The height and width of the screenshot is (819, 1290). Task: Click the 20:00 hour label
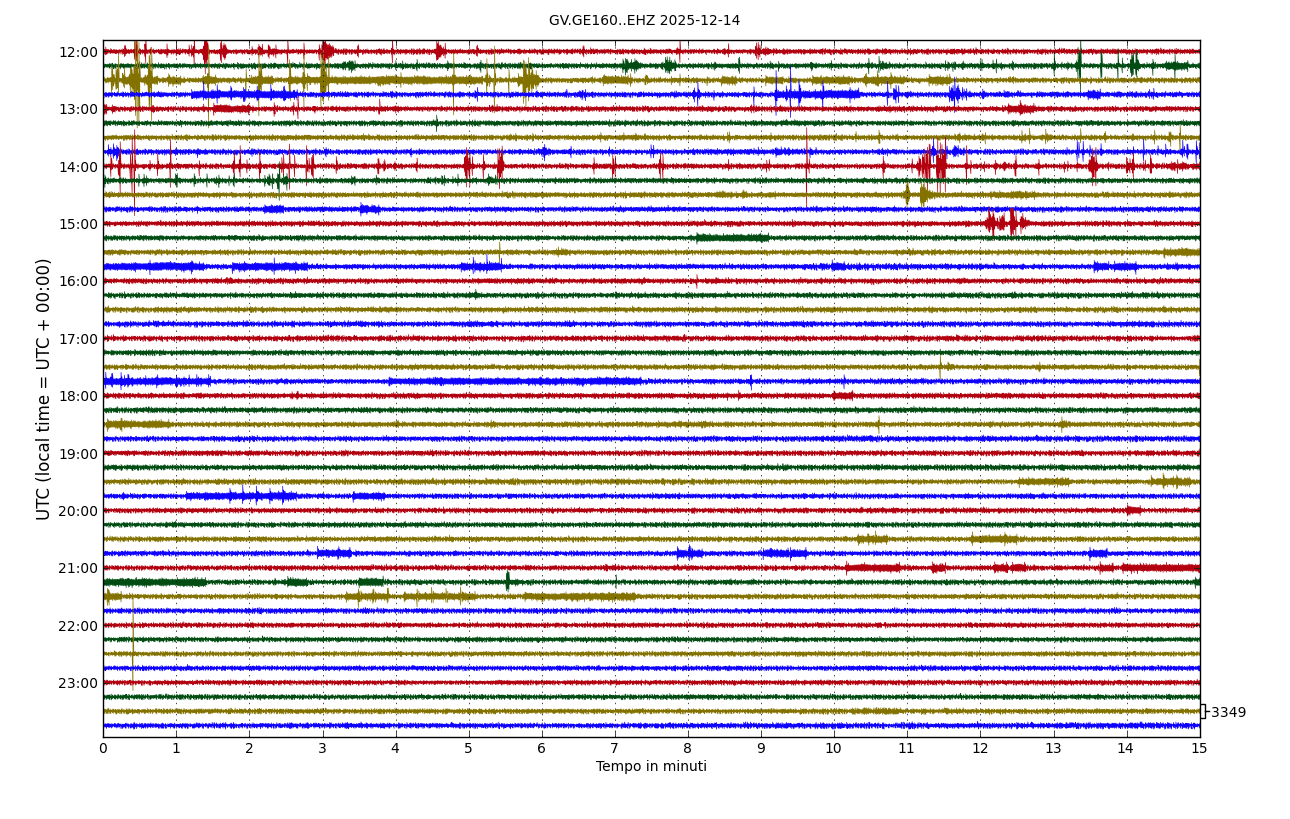[78, 511]
